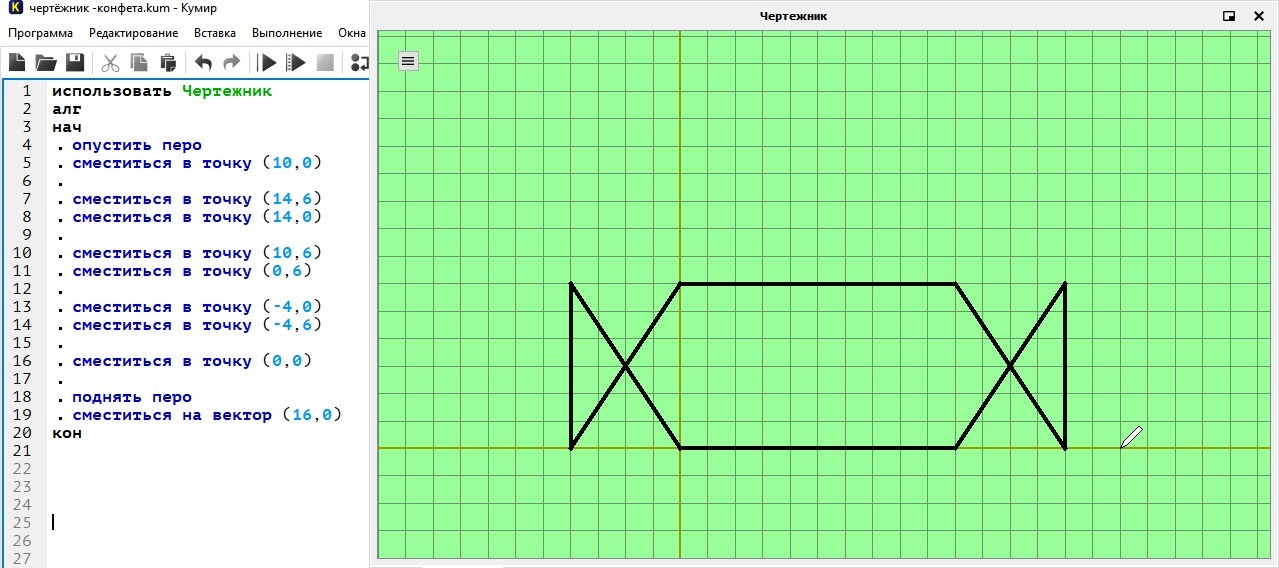Open the Редактирование menu
Screen dimensions: 1279x568
[134, 33]
